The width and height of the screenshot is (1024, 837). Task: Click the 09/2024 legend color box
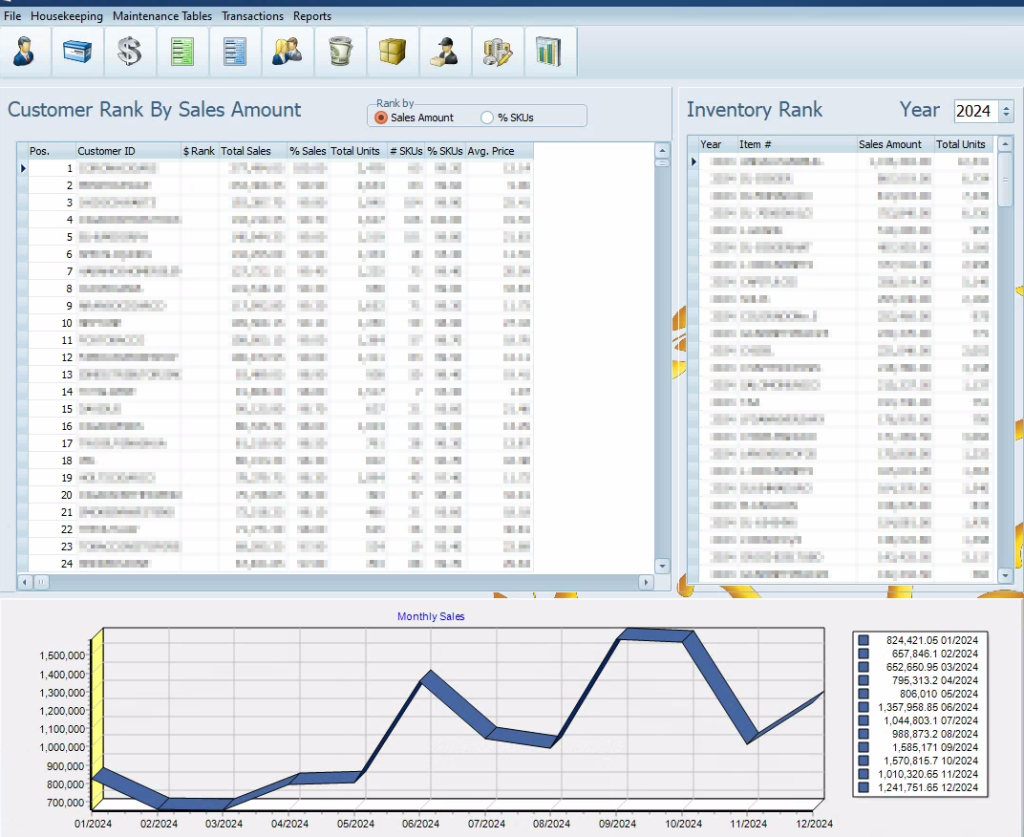pyautogui.click(x=863, y=746)
